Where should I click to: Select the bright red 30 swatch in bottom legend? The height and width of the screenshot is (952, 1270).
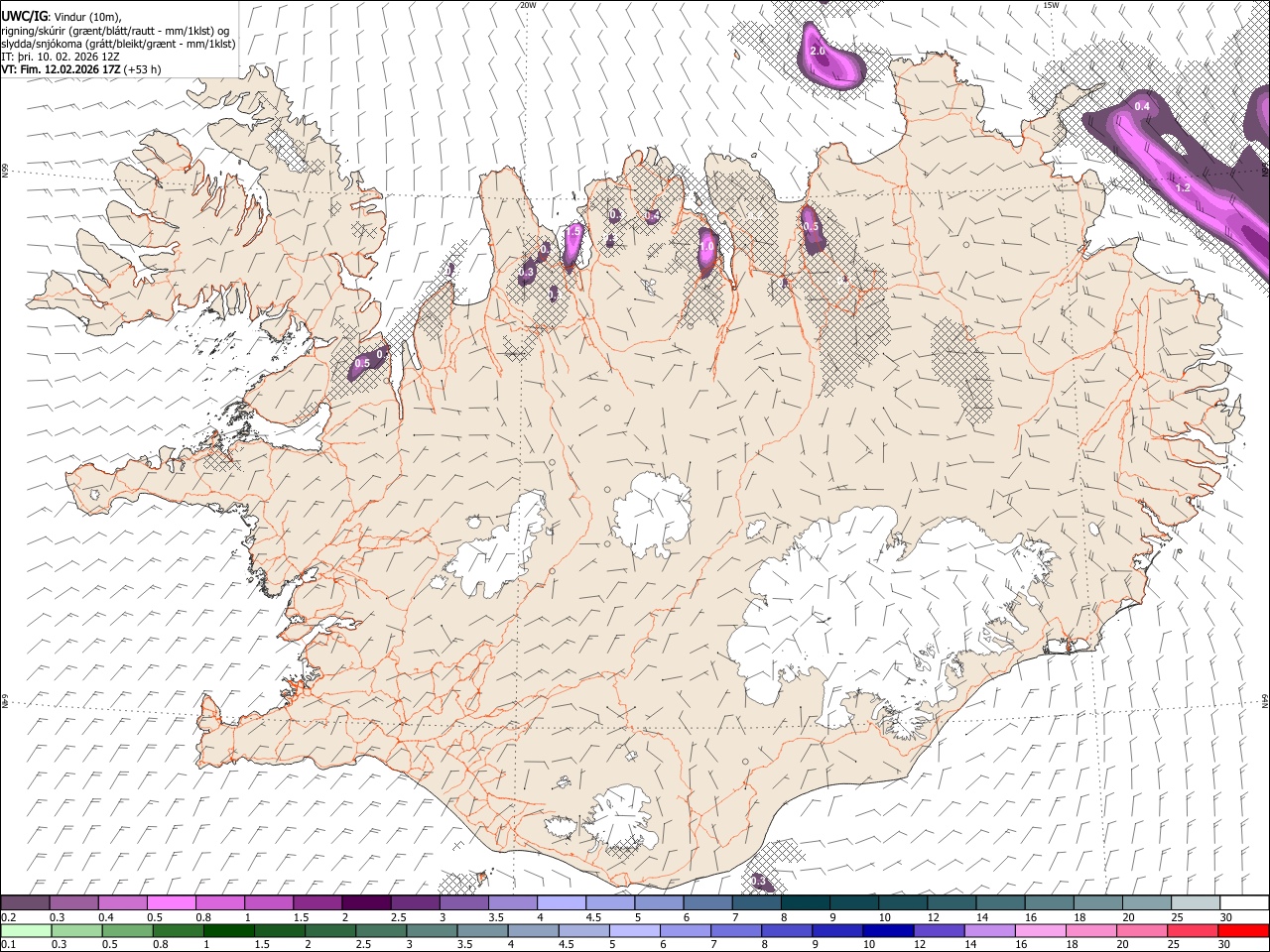[1244, 930]
